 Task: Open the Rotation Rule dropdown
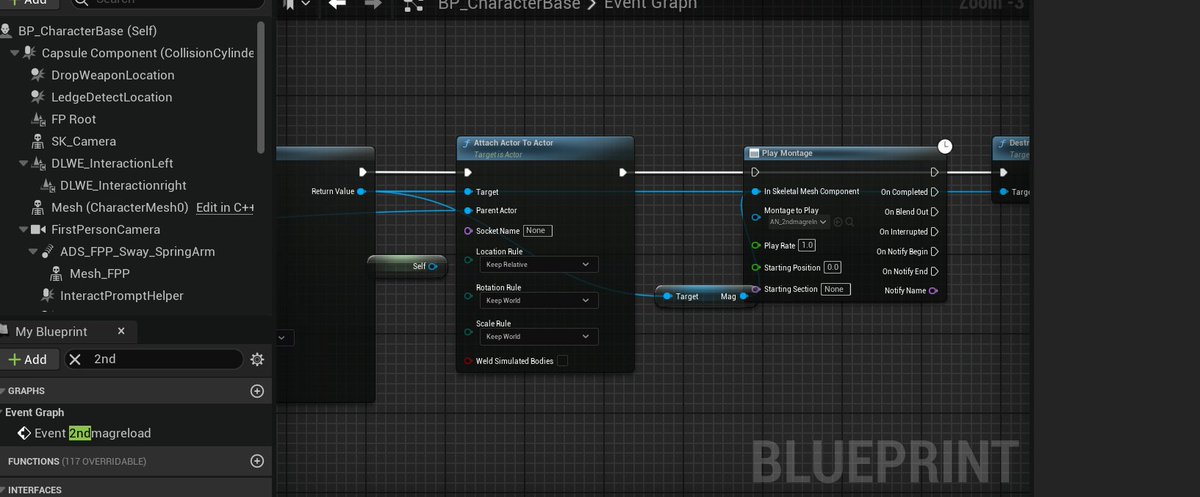click(538, 300)
